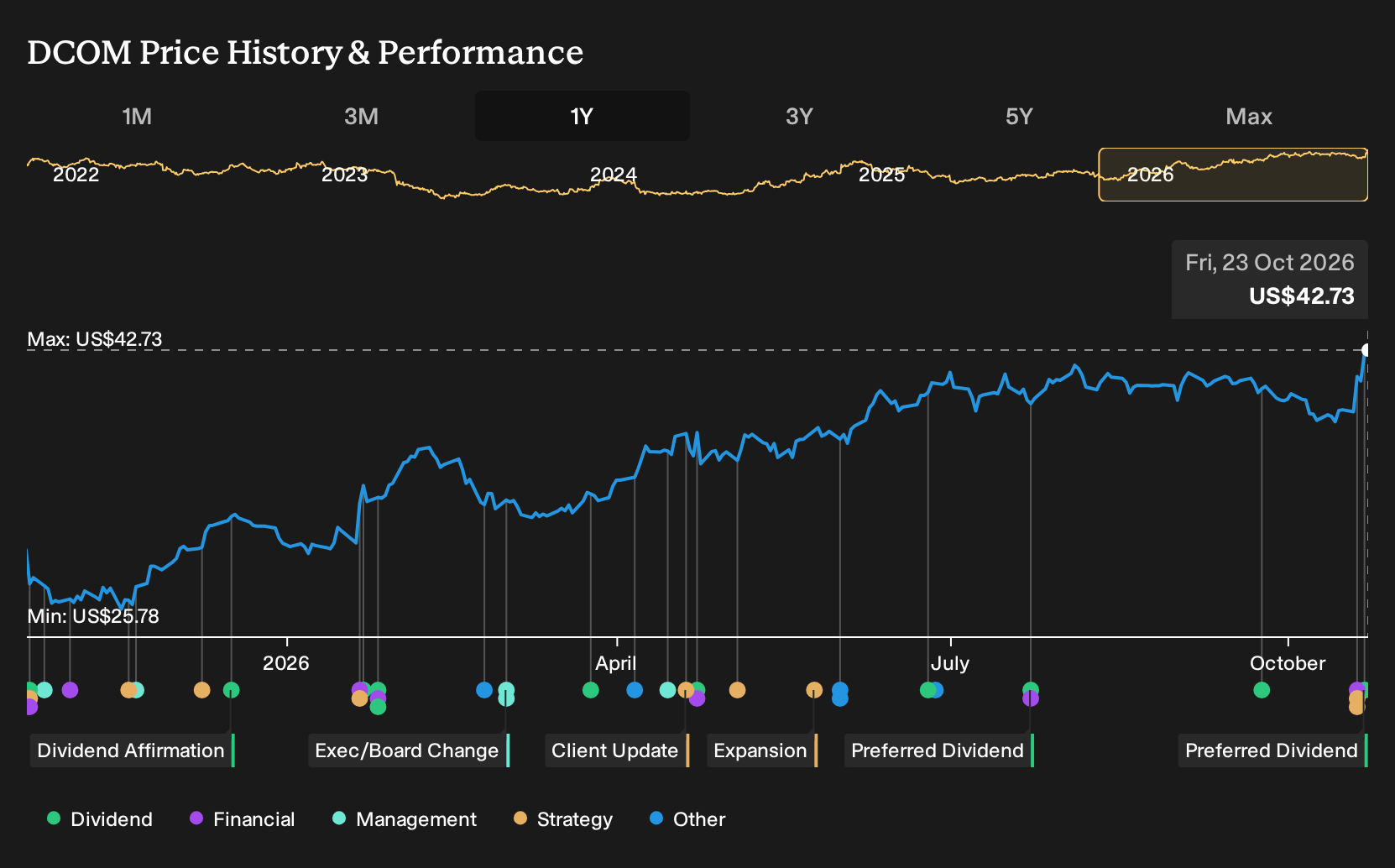This screenshot has width=1395, height=868.
Task: Click the 2022 year in overview chart
Action: [x=76, y=175]
